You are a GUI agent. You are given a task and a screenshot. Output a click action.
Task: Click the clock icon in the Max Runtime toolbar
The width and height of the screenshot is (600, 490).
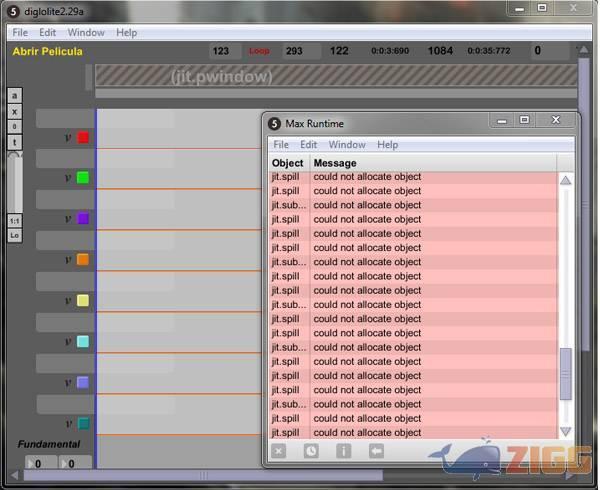311,451
